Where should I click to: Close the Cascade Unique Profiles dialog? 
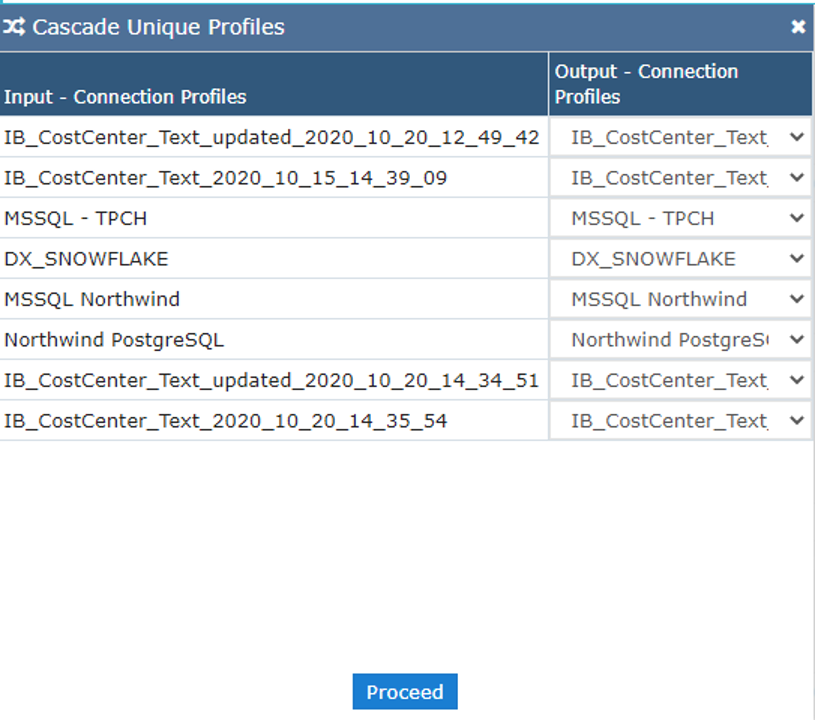(798, 27)
